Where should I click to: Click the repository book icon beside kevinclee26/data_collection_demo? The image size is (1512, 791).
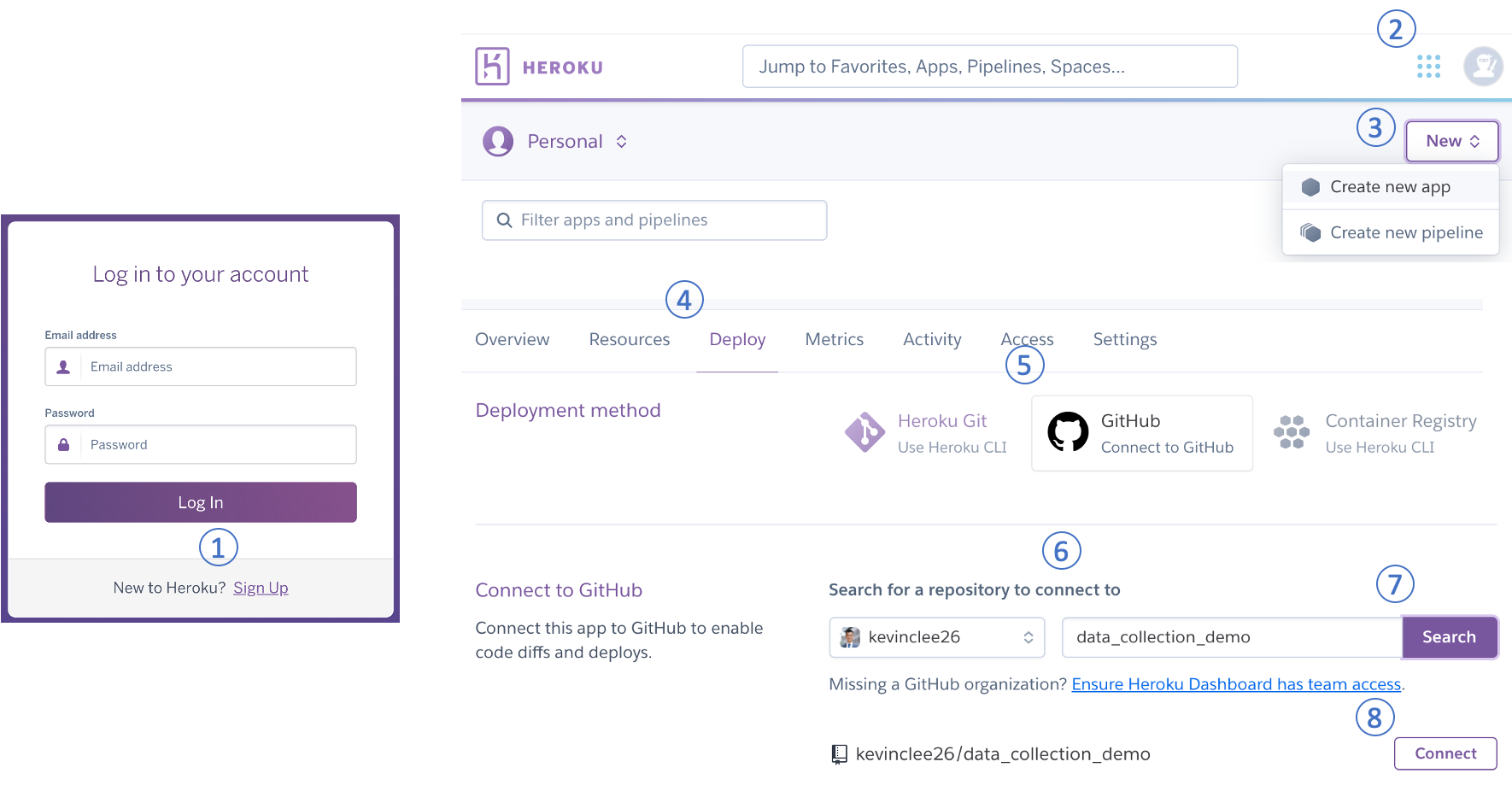pos(840,754)
